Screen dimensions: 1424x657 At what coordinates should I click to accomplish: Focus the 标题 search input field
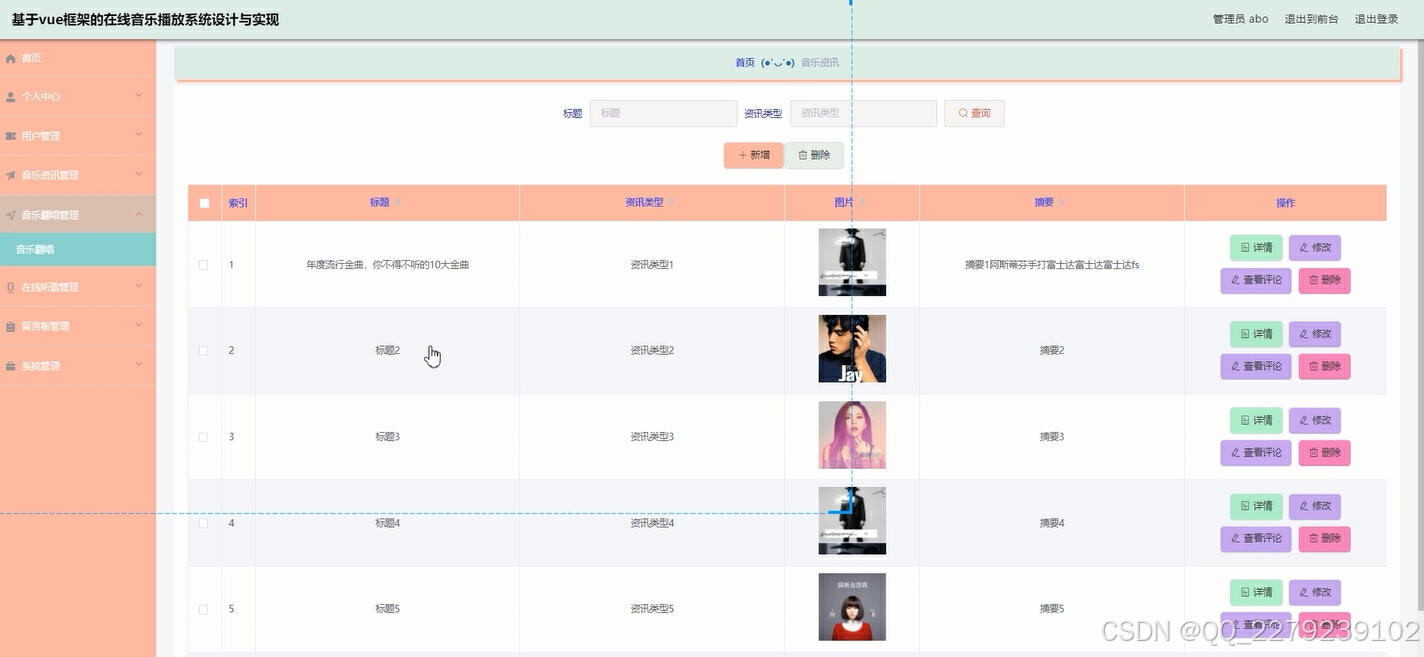click(663, 114)
